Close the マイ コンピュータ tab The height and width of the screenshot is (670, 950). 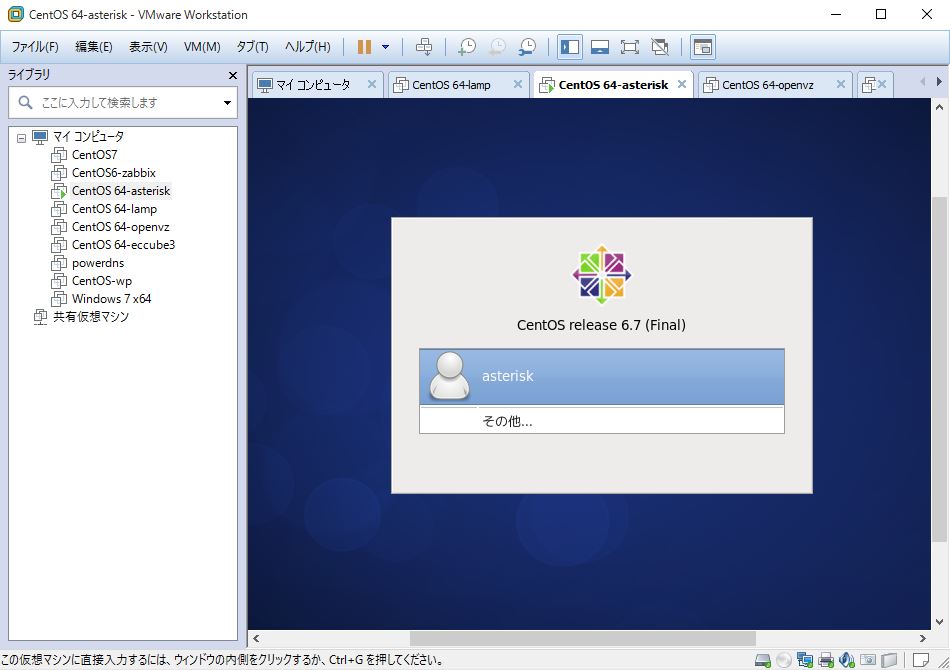(x=372, y=84)
